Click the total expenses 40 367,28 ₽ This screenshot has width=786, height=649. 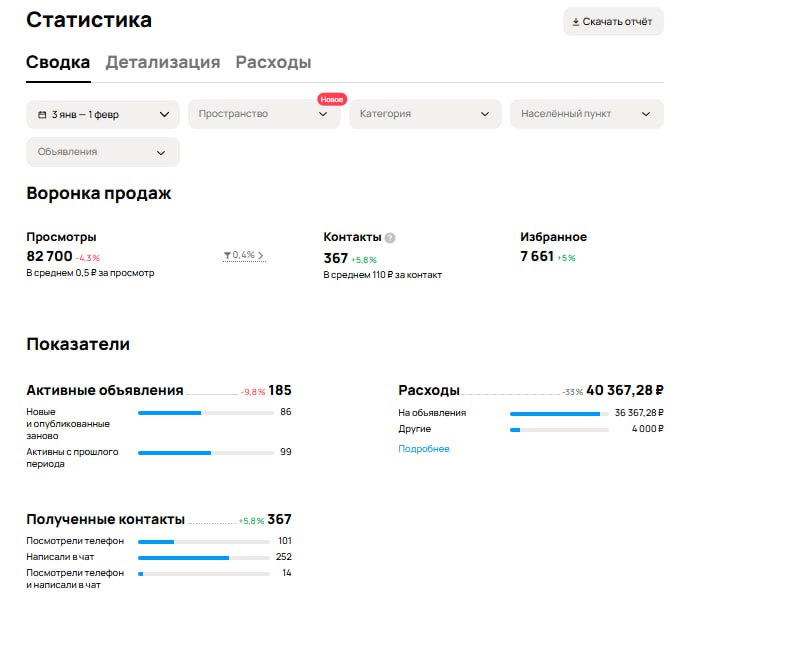pos(625,390)
